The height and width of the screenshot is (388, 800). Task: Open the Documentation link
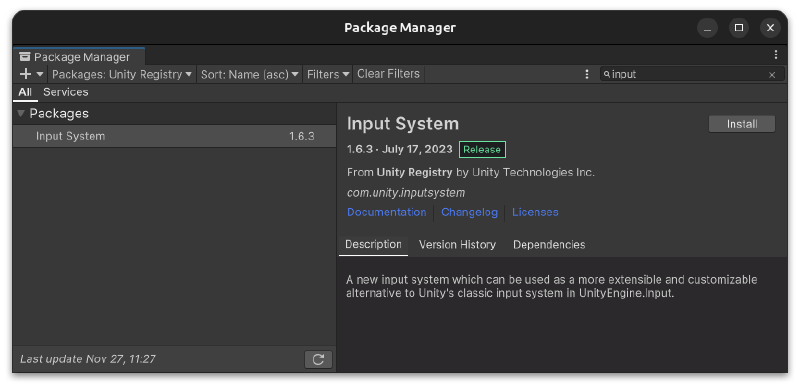click(x=386, y=212)
